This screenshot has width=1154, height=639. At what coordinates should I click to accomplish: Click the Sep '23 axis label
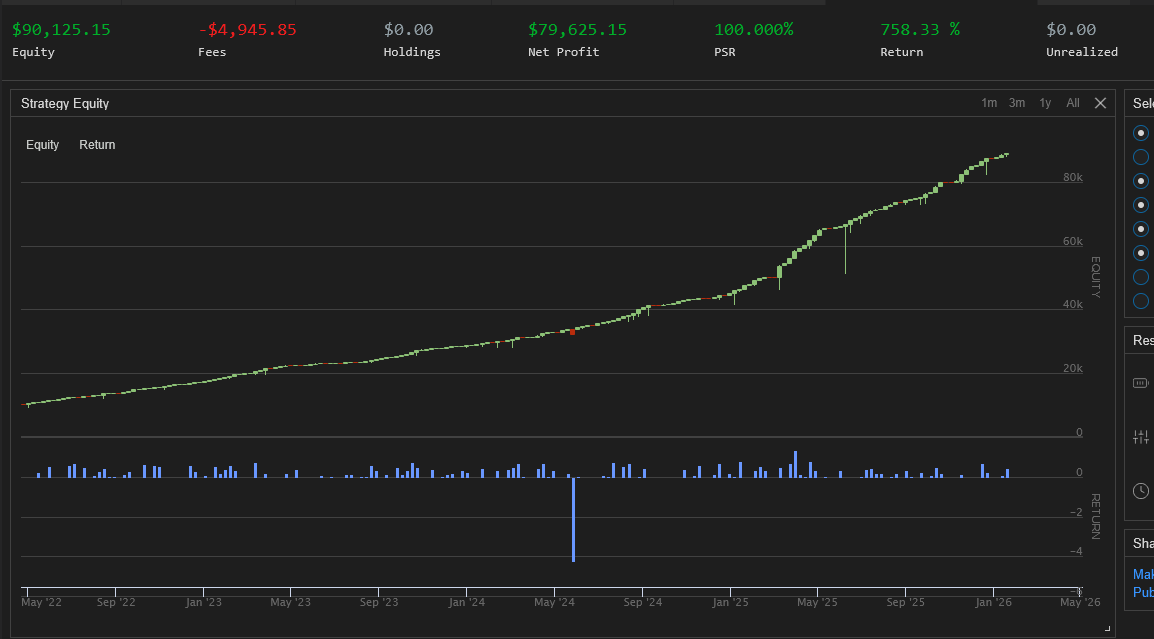click(379, 602)
